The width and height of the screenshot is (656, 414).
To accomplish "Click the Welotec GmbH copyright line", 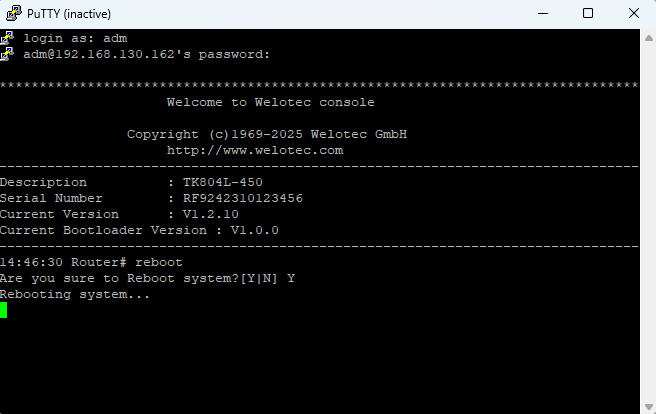I will click(x=267, y=134).
